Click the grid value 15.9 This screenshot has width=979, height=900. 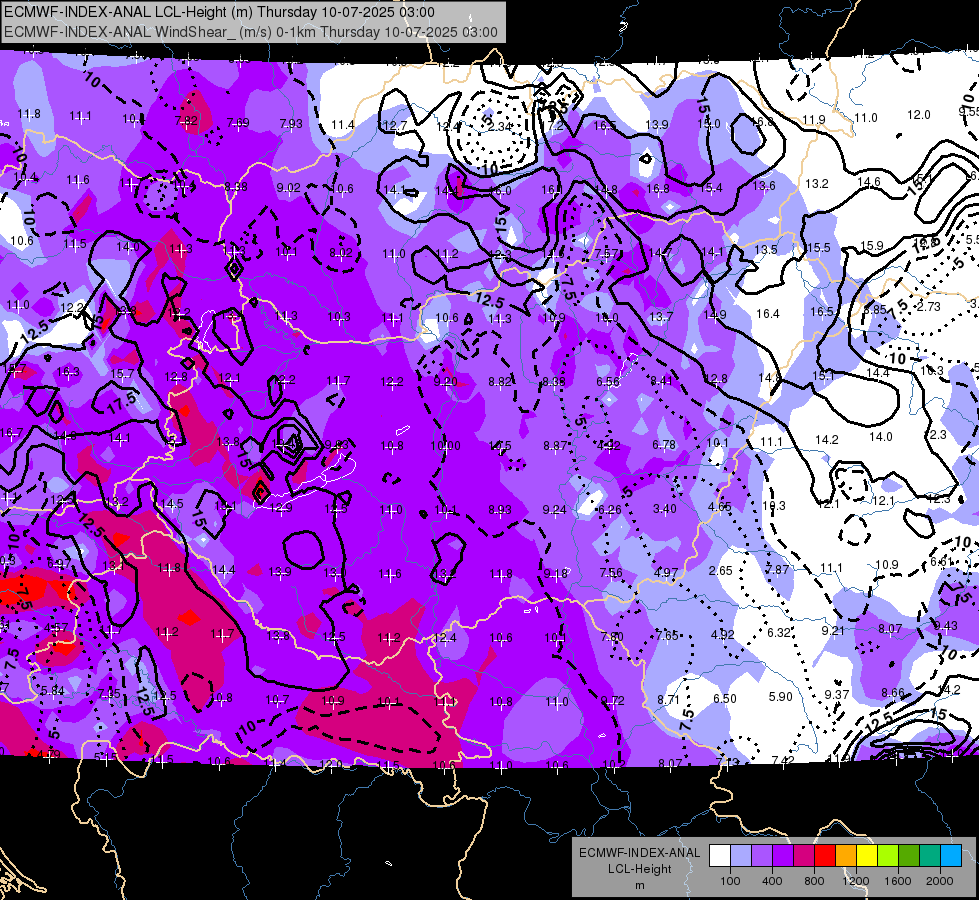click(872, 245)
